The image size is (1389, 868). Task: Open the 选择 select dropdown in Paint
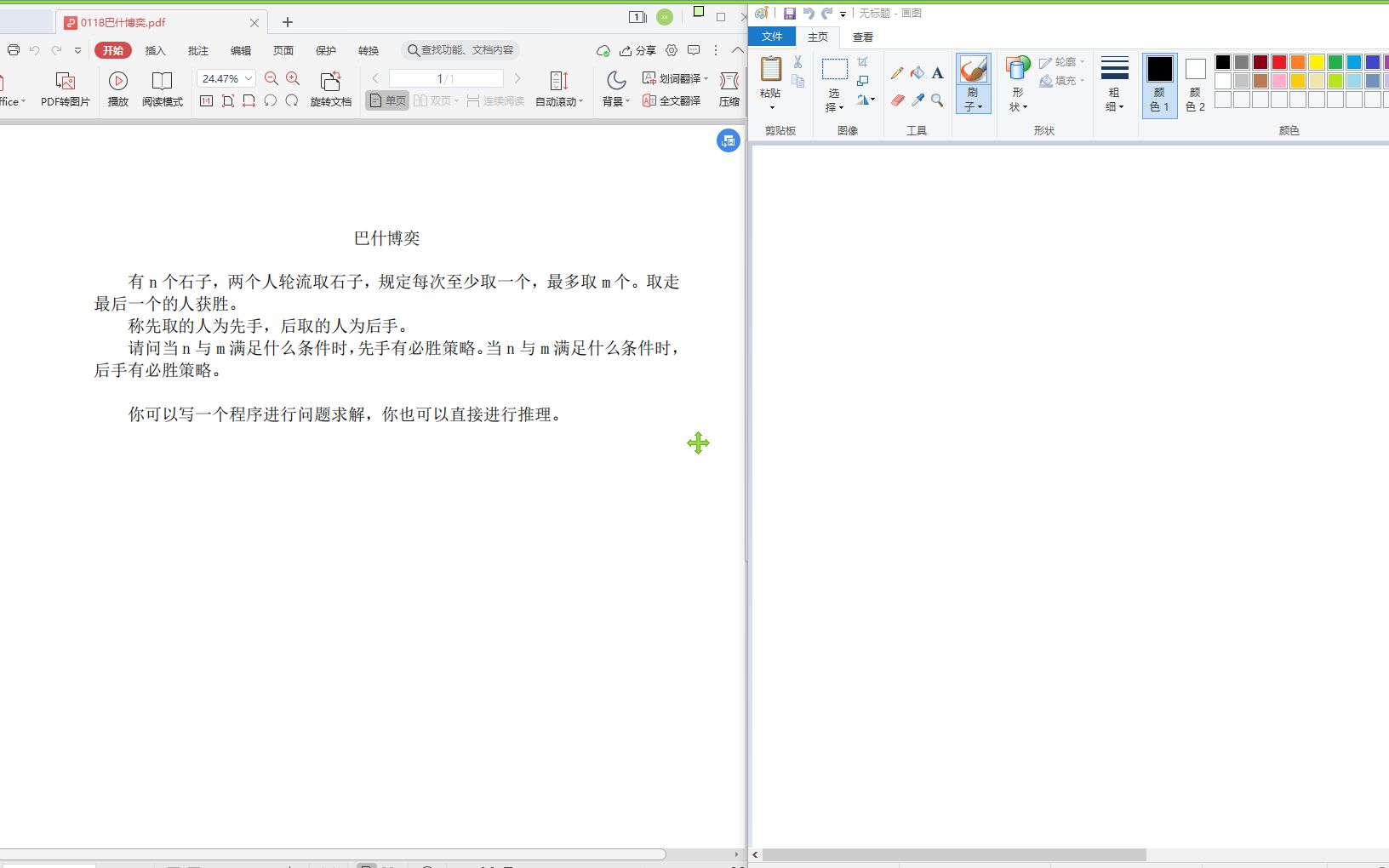pos(833,100)
